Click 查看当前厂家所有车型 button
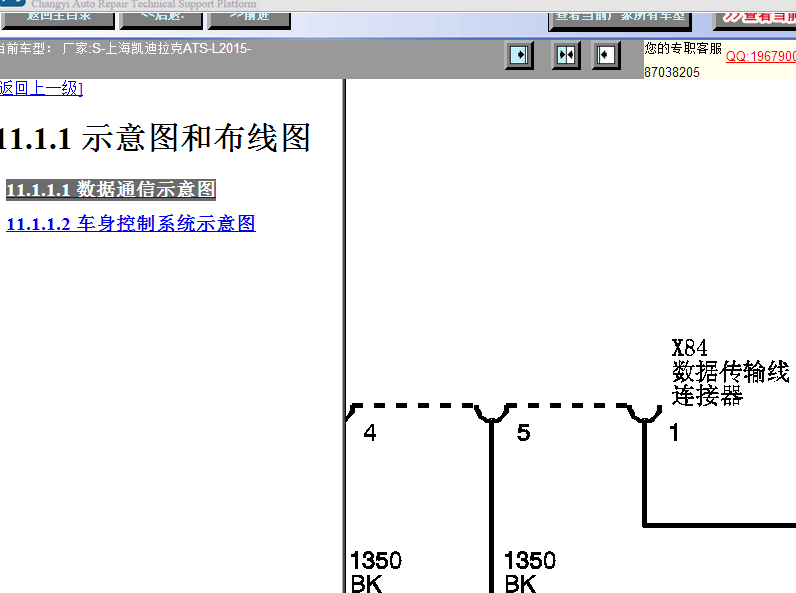The image size is (796, 593). [620, 20]
